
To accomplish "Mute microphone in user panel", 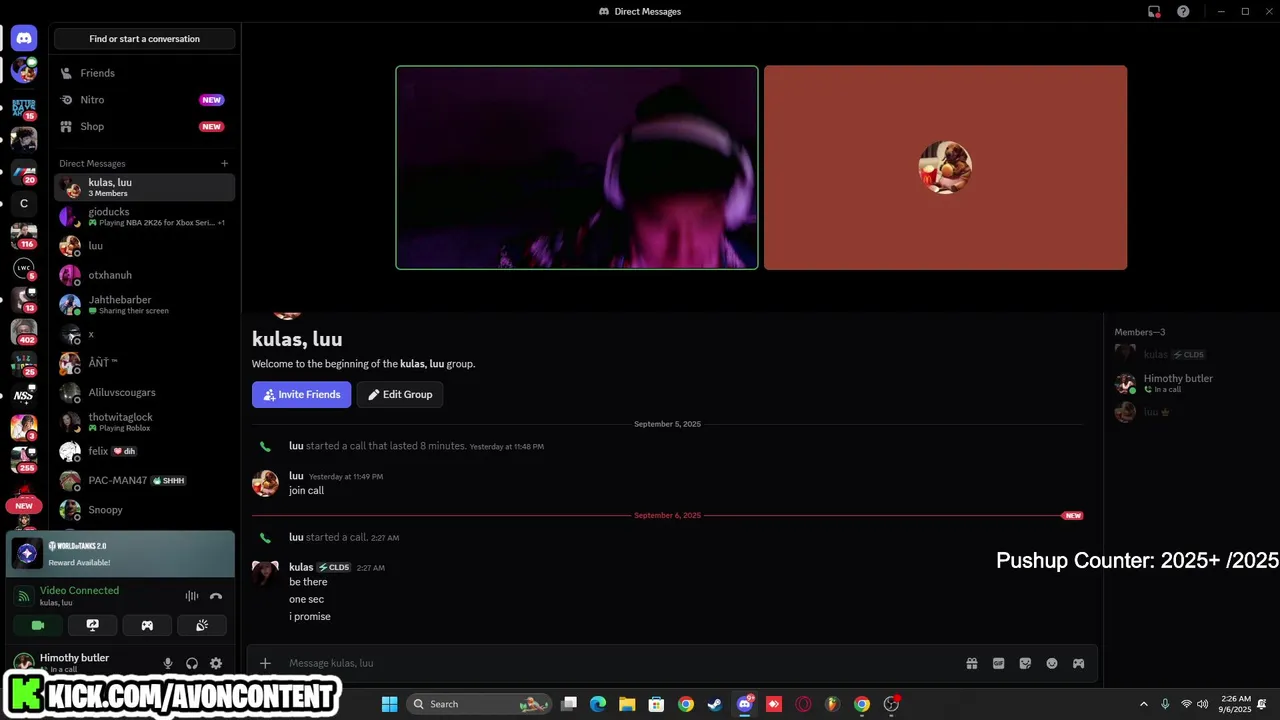I will 168,663.
